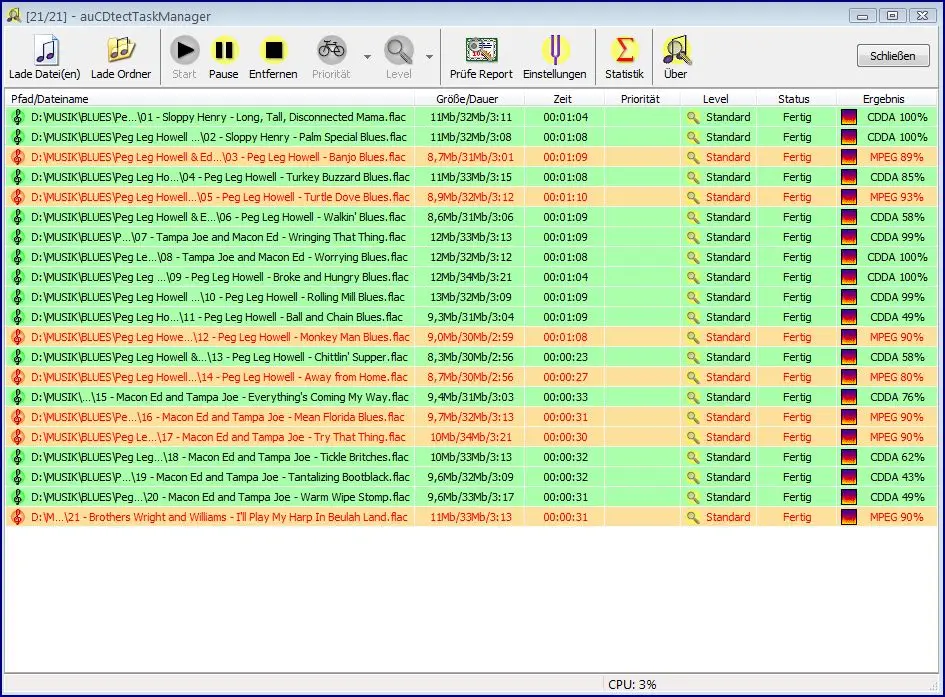Viewport: 945px width, 697px height.
Task: Select Chittlin' Supper.flac file
Action: (x=471, y=357)
